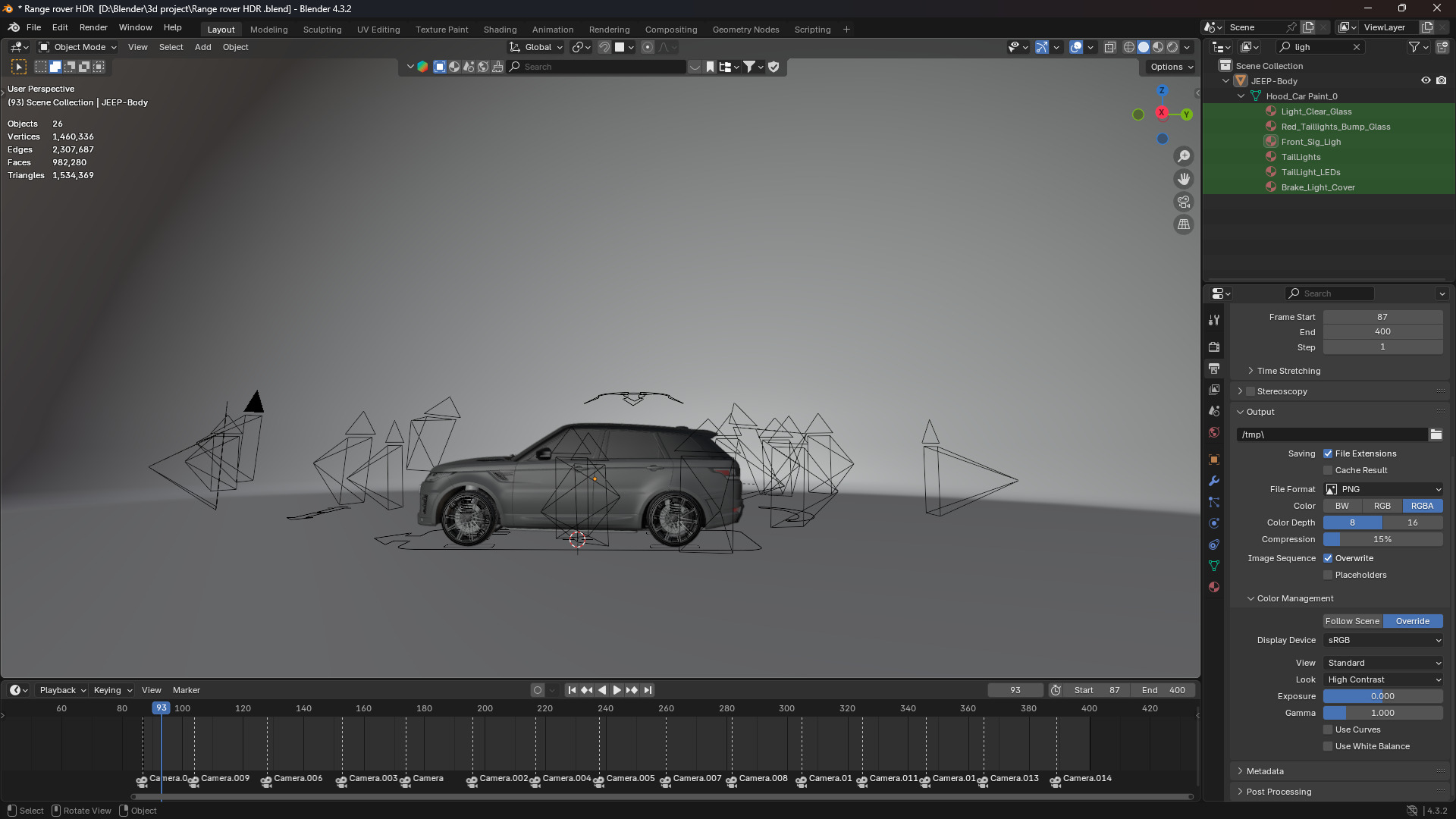Enable Stereoscopy checkbox
The height and width of the screenshot is (819, 1456).
tap(1250, 391)
